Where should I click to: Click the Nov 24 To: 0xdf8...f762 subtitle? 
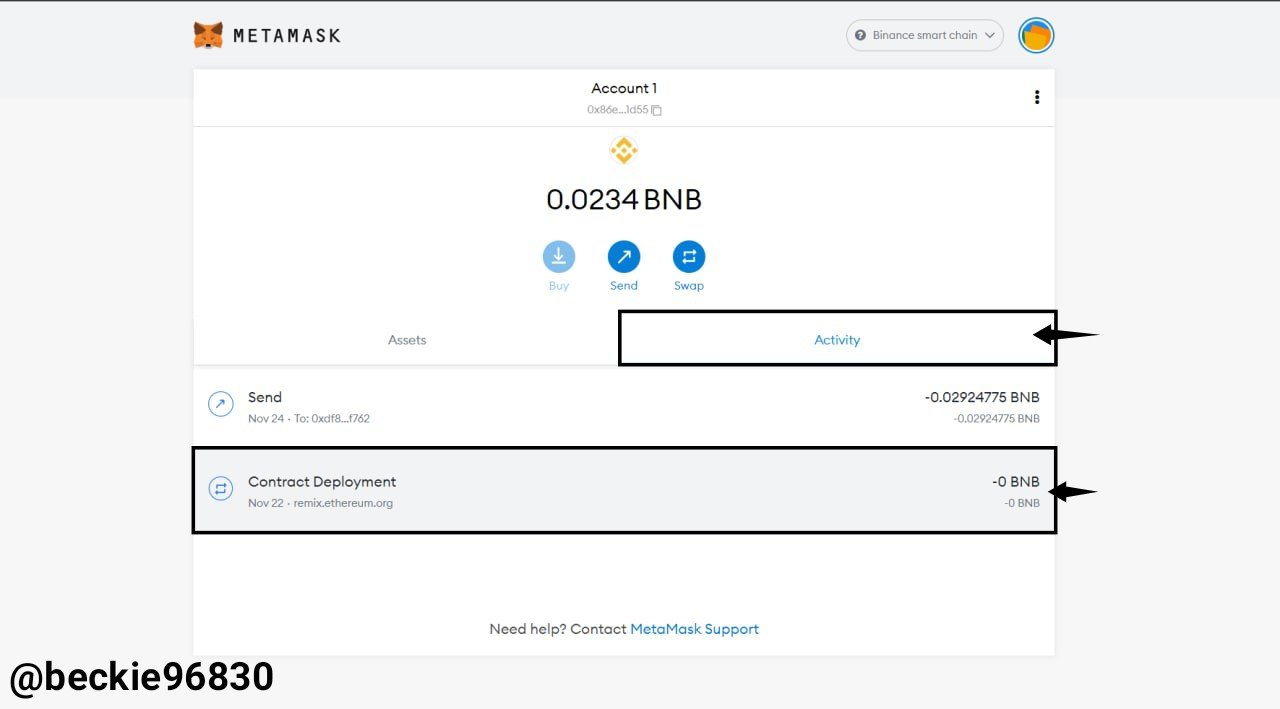[309, 419]
